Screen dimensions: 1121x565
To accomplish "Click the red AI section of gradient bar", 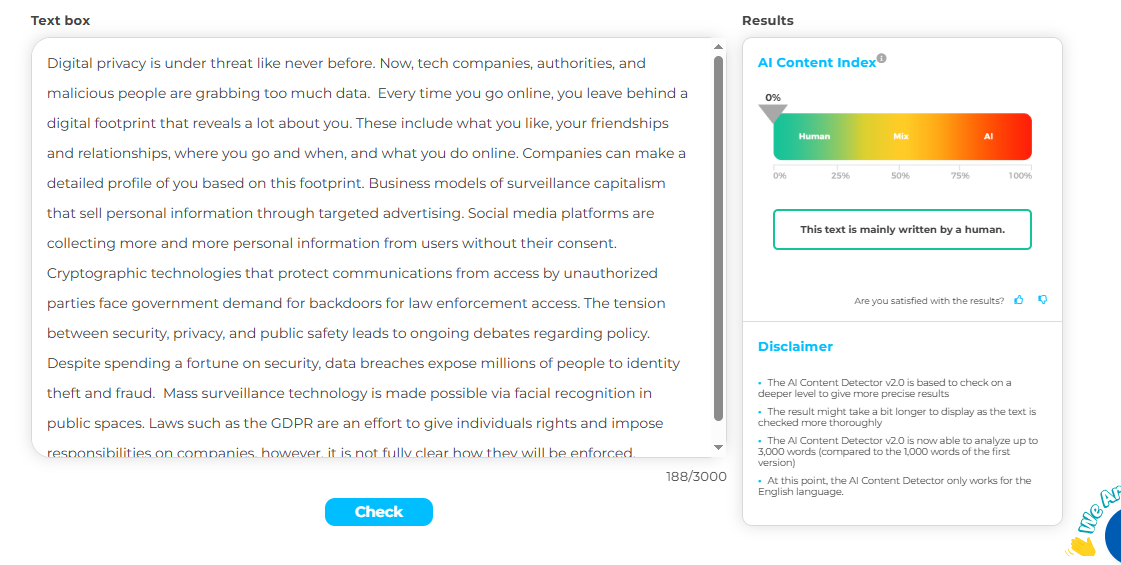I will click(x=988, y=136).
